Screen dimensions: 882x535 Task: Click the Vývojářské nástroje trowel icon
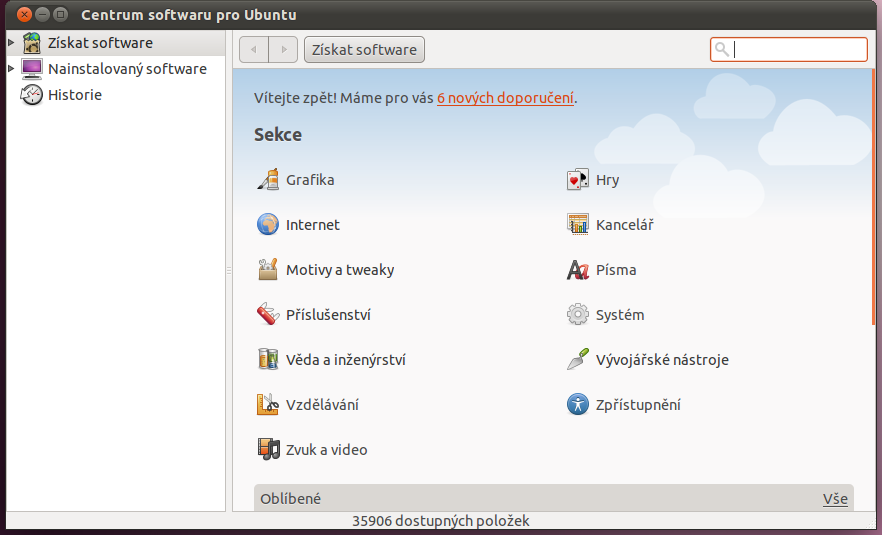tap(578, 359)
